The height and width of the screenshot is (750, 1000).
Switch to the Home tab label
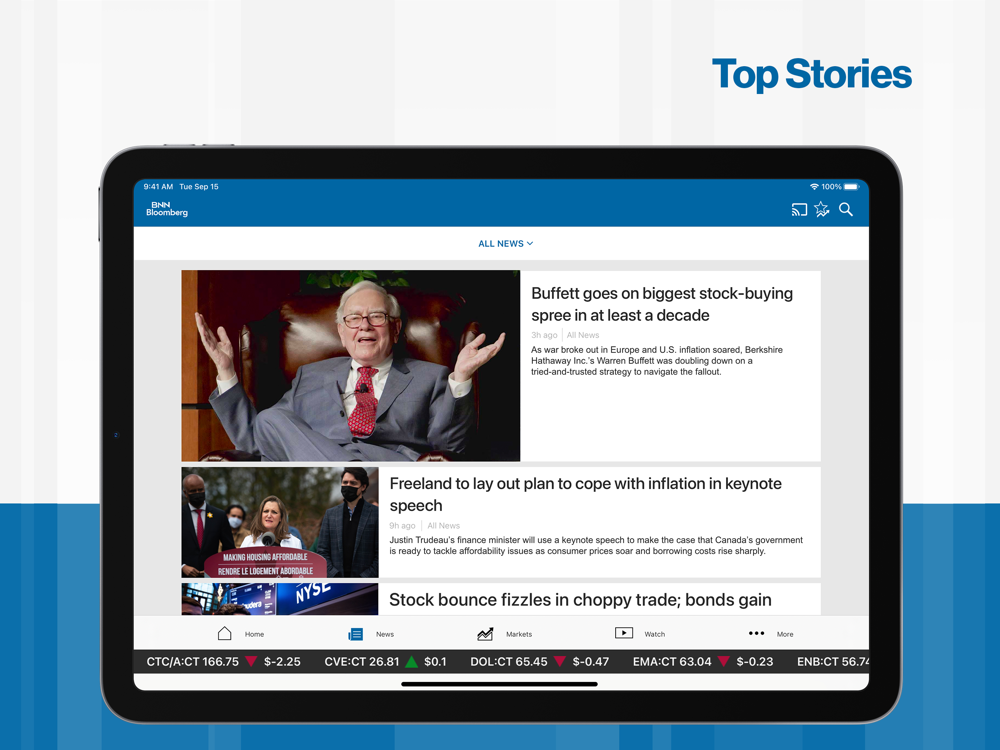(254, 634)
